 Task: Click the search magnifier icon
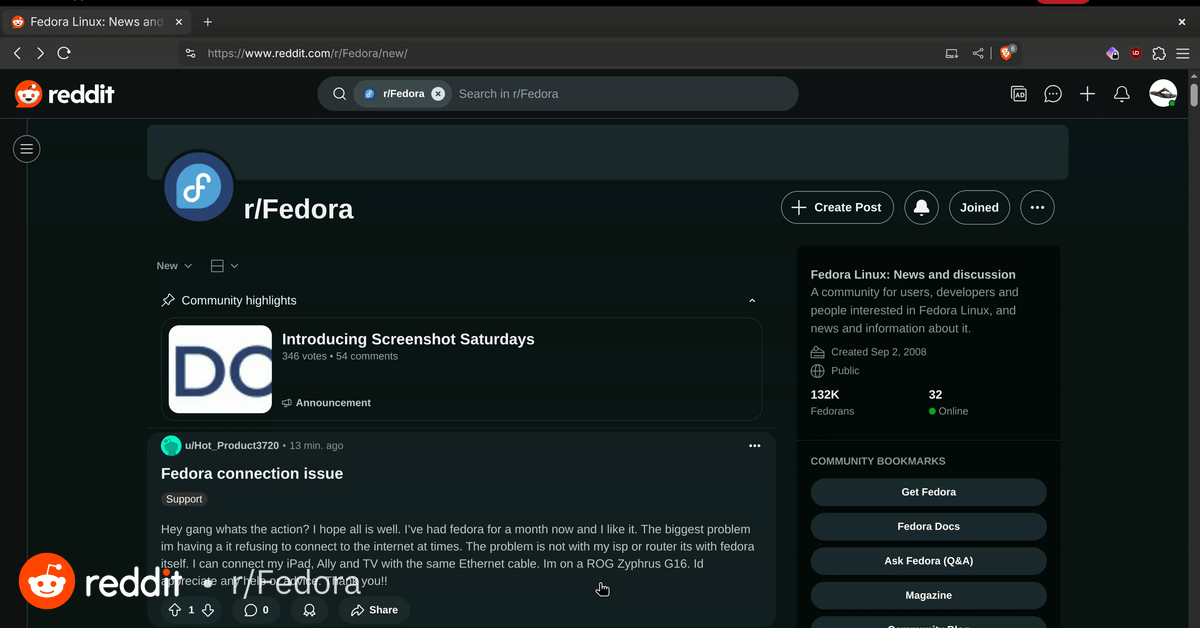coord(340,94)
